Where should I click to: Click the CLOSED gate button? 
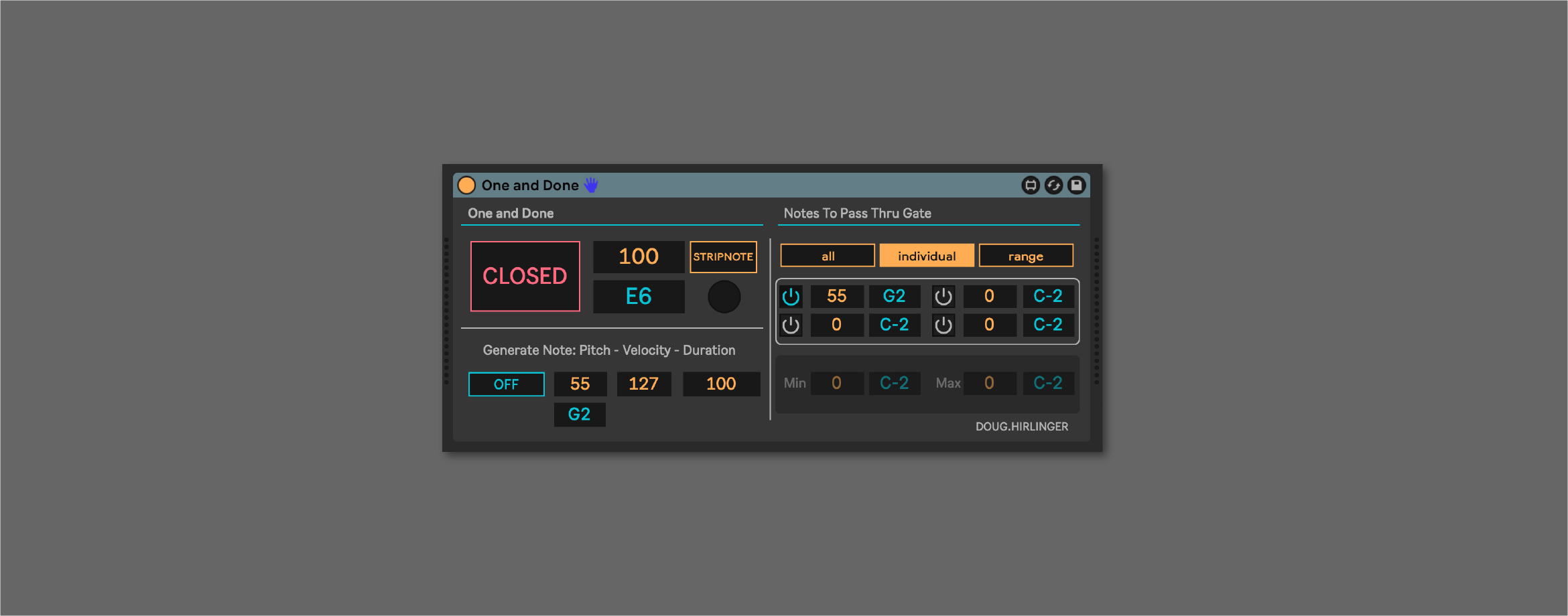click(525, 277)
